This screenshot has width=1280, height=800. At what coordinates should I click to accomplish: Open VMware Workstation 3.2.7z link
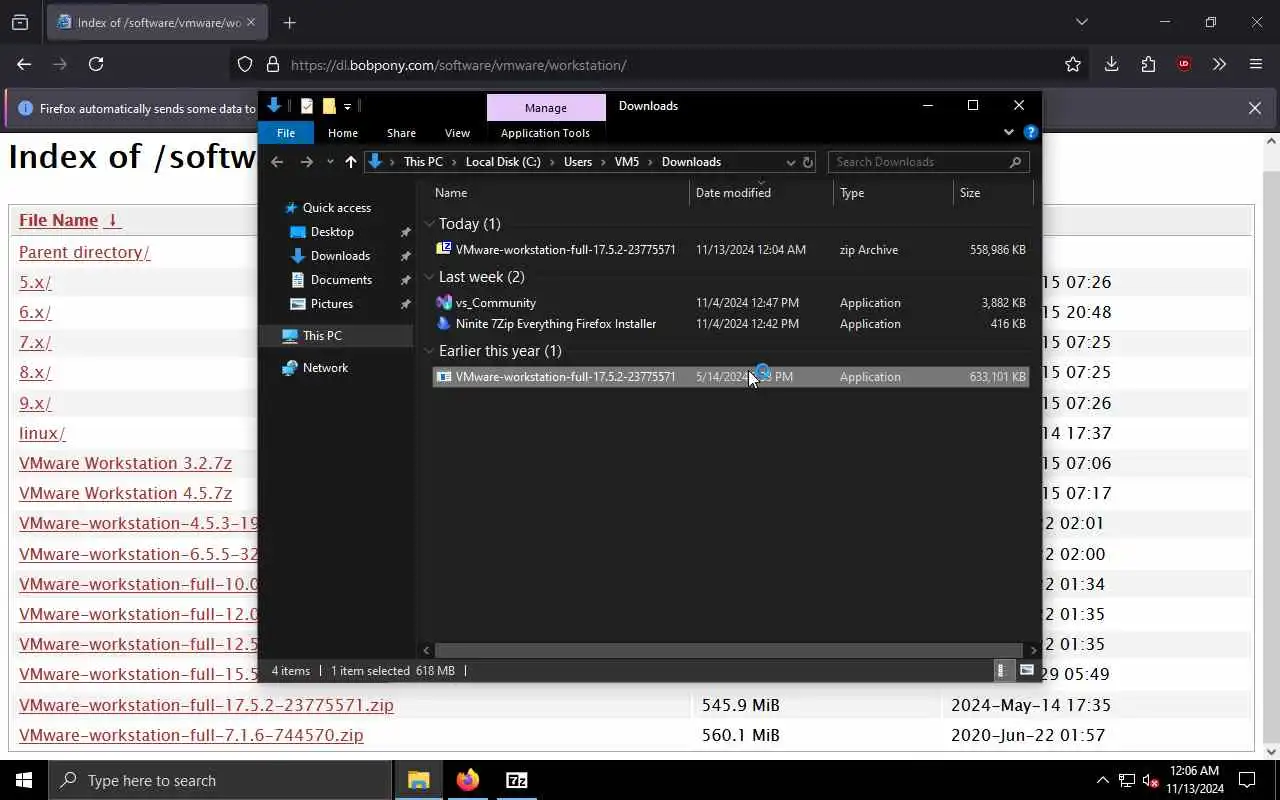click(x=125, y=463)
